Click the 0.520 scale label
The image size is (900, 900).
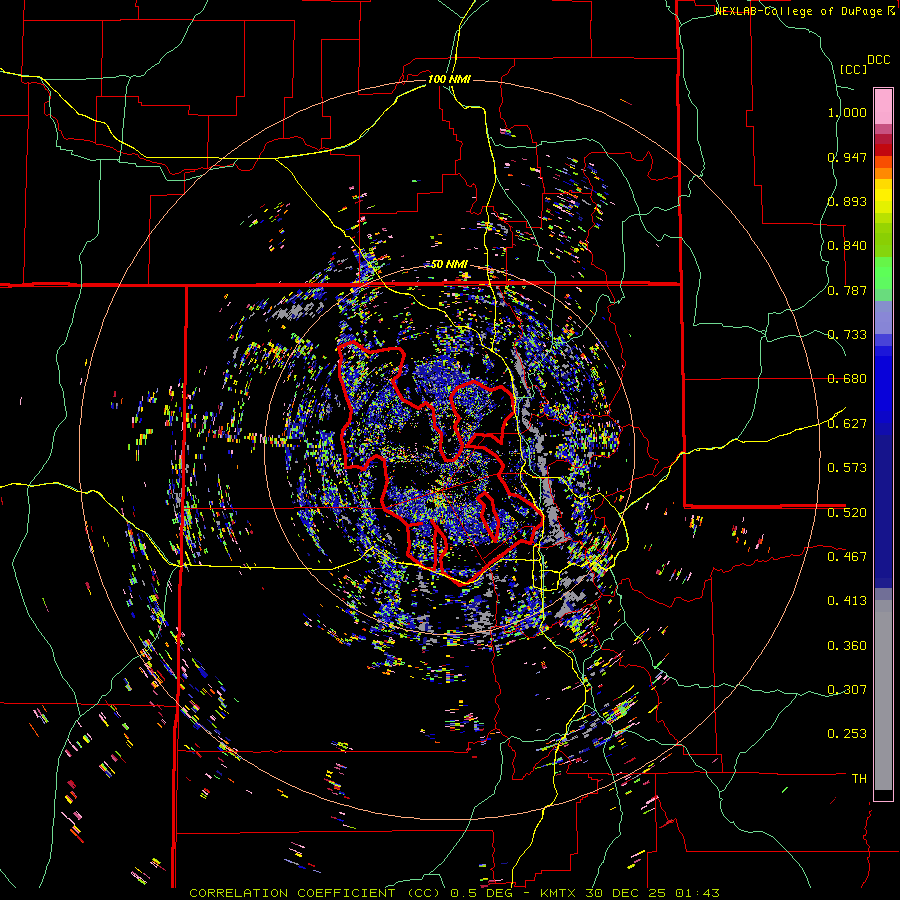[x=847, y=513]
